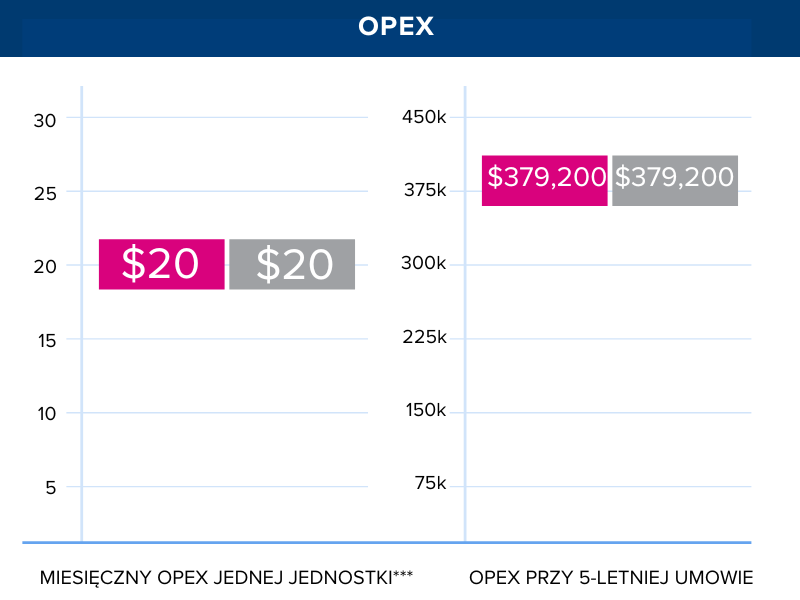Screen dimensions: 800x600
Task: Click the 300k axis label
Action: coord(424,264)
